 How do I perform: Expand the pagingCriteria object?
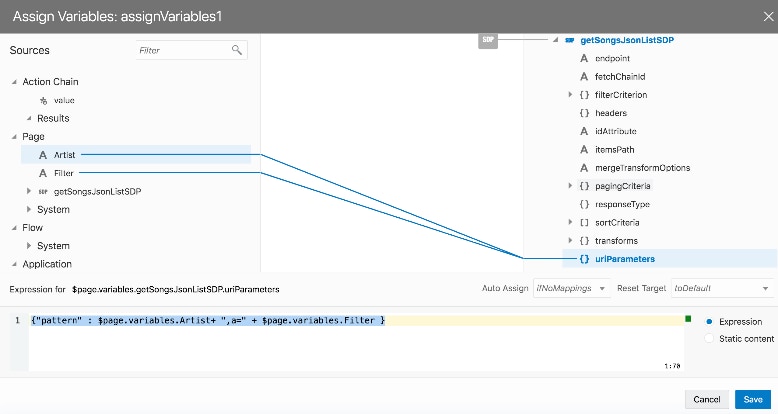(570, 186)
